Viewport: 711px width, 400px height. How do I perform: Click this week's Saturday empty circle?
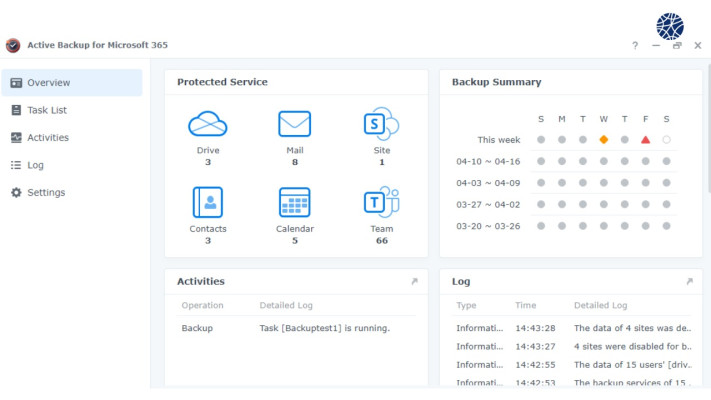pos(666,140)
